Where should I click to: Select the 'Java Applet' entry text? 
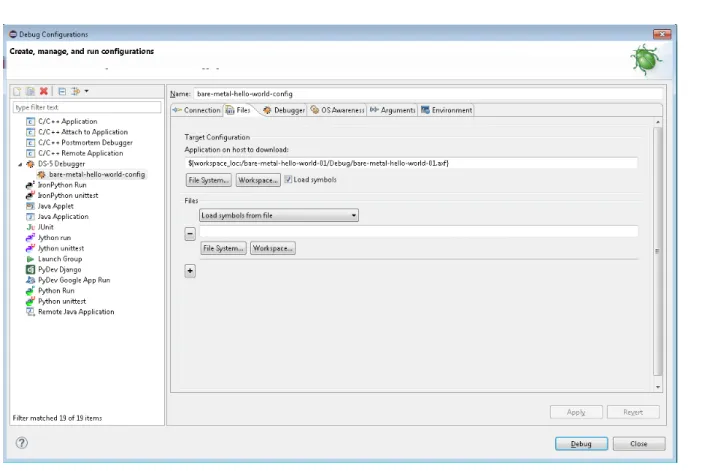coord(56,206)
